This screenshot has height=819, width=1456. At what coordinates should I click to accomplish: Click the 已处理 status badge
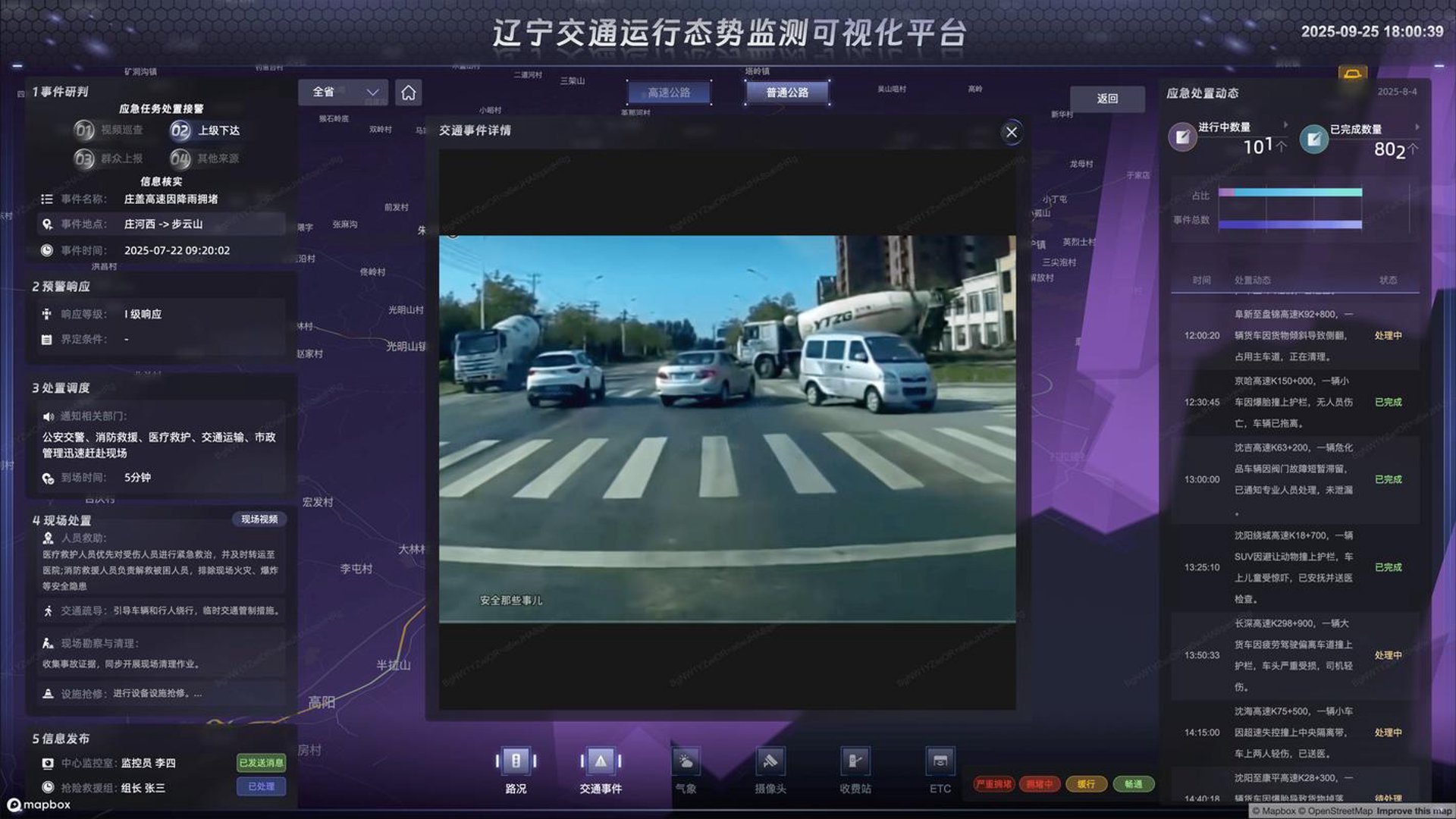262,787
